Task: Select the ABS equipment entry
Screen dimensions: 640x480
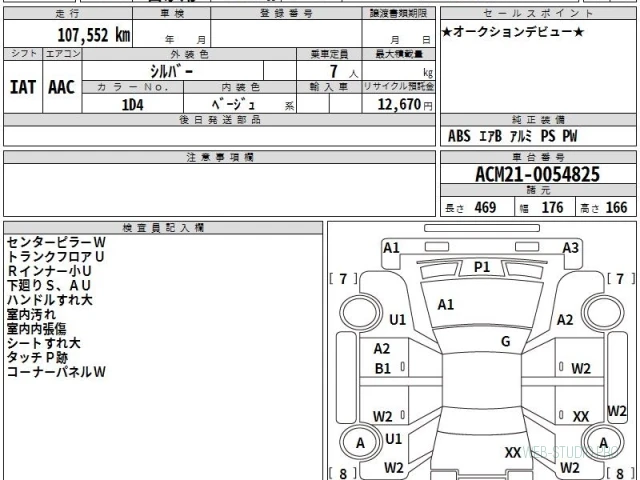Action: pyautogui.click(x=459, y=136)
